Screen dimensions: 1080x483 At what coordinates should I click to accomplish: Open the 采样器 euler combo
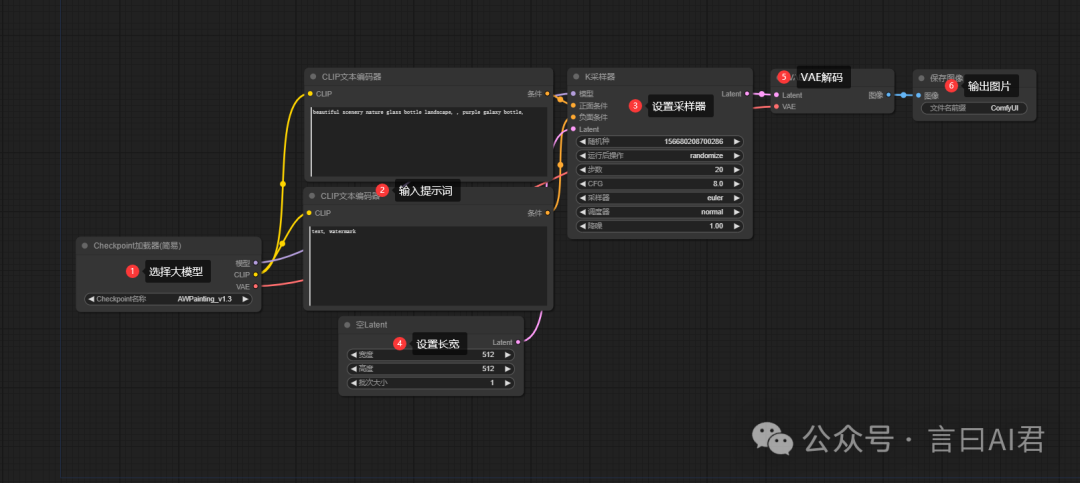[x=660, y=198]
